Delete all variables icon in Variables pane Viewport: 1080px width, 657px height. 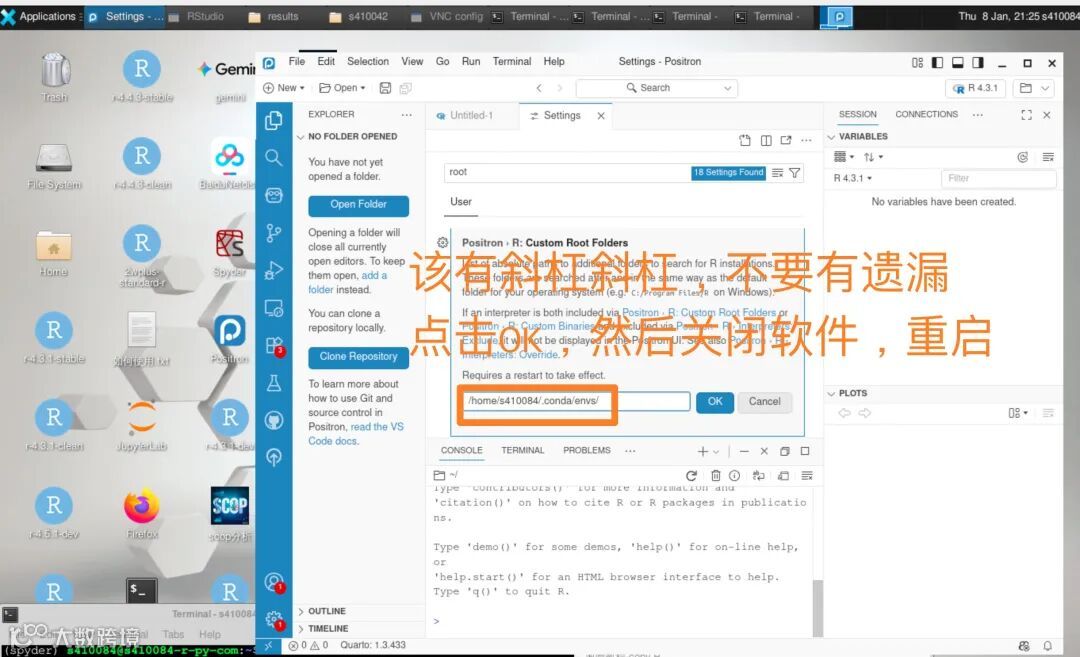point(1048,157)
